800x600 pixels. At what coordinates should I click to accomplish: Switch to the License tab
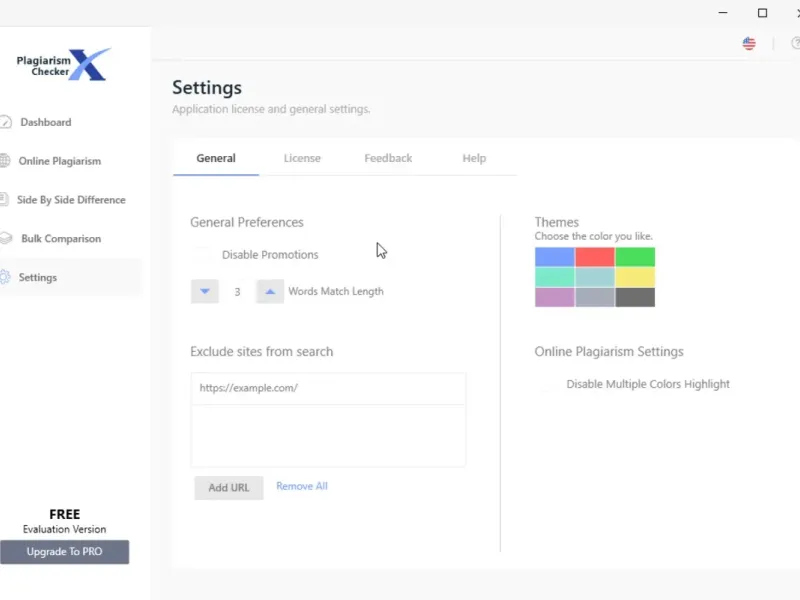pyautogui.click(x=302, y=158)
